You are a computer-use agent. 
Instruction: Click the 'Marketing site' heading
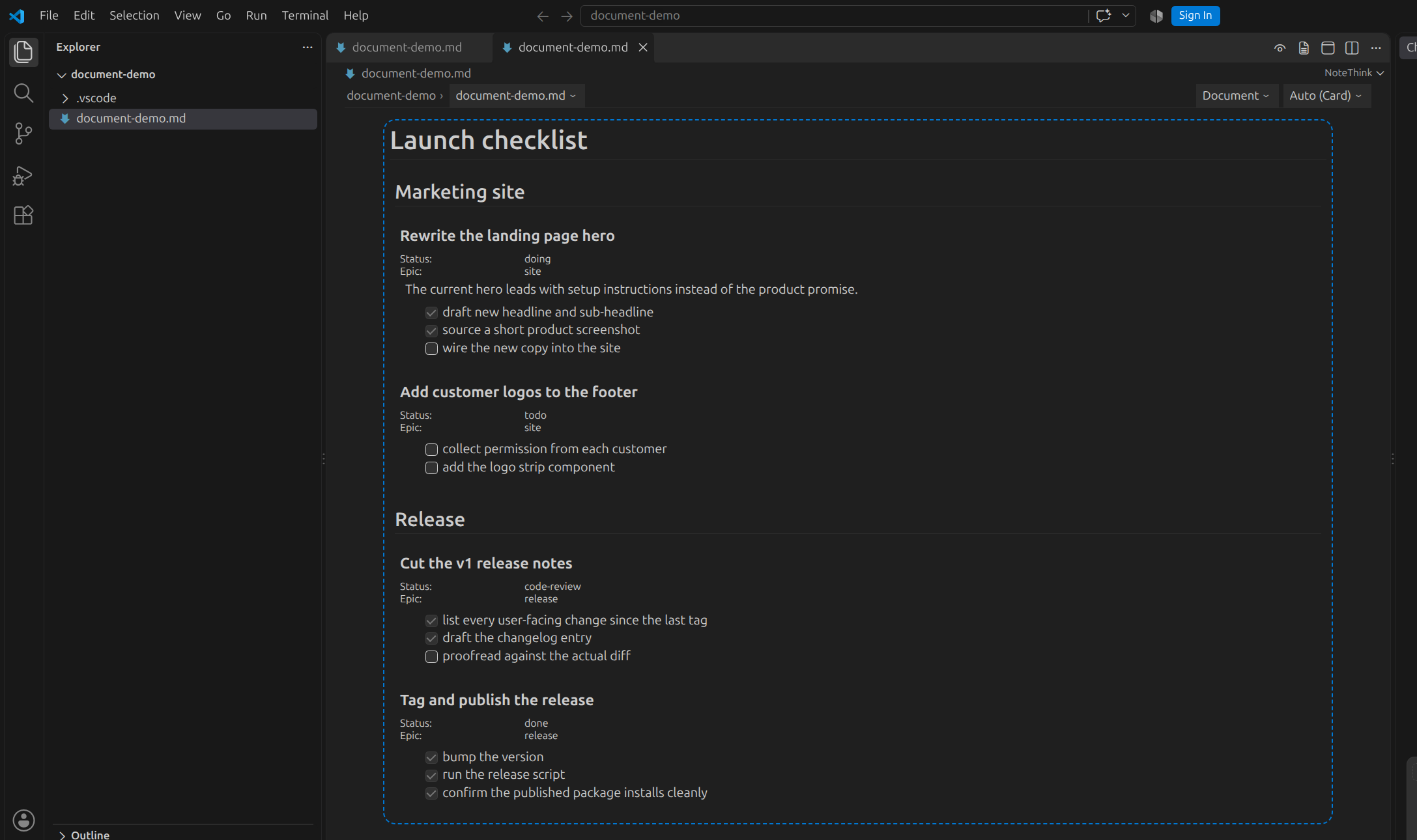459,192
